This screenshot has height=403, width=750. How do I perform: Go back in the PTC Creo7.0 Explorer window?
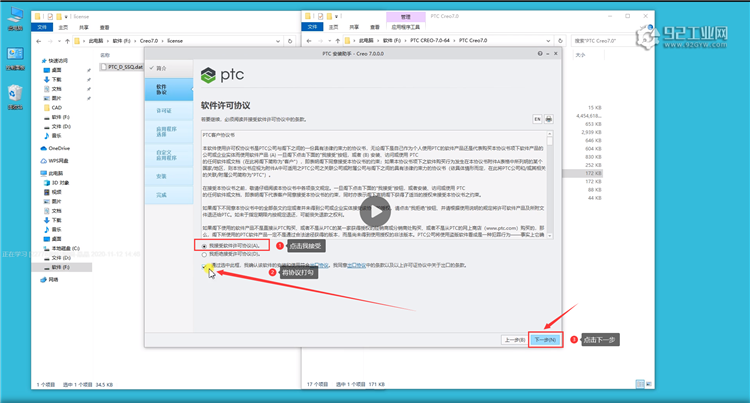pyautogui.click(x=309, y=41)
